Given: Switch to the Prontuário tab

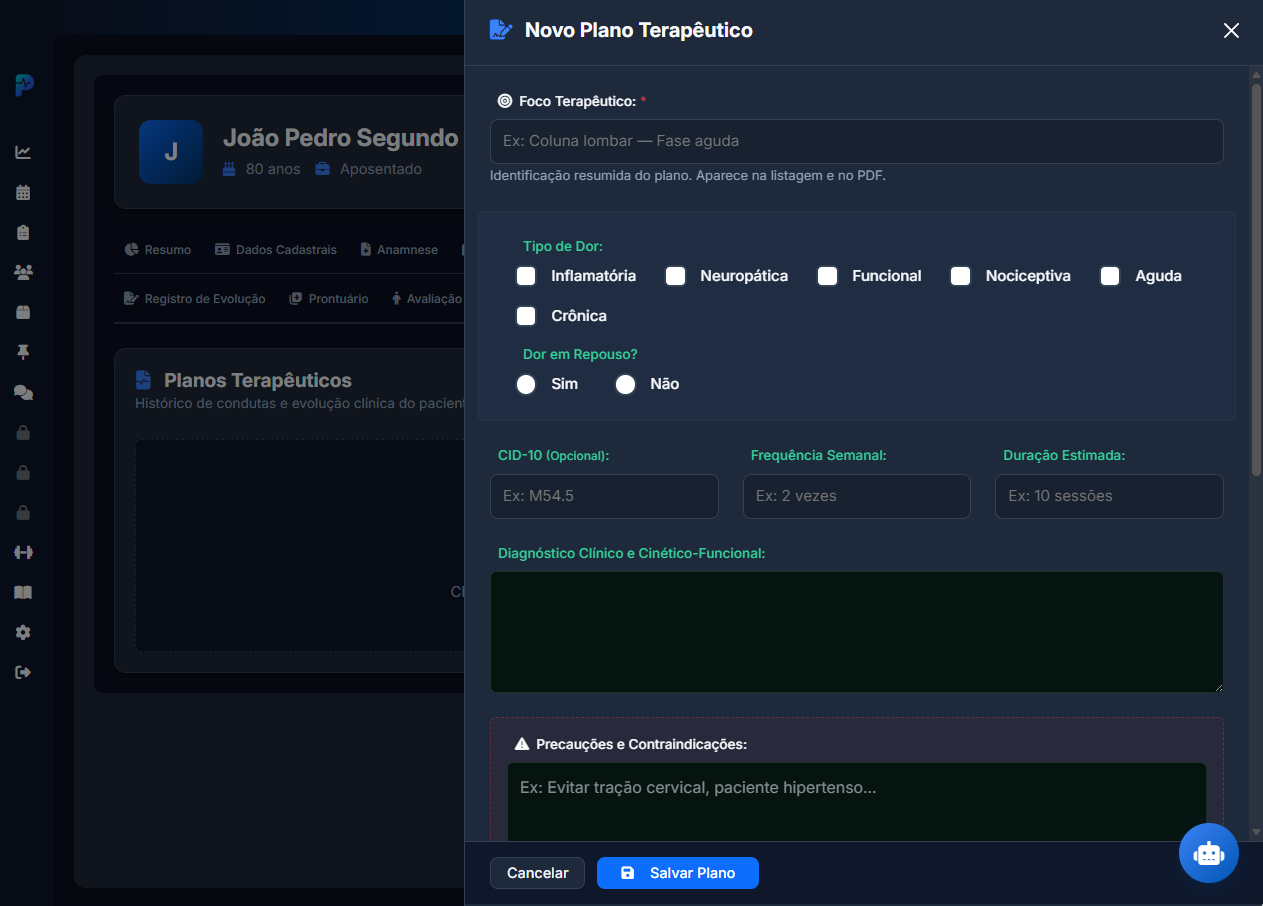Looking at the screenshot, I should (x=329, y=298).
